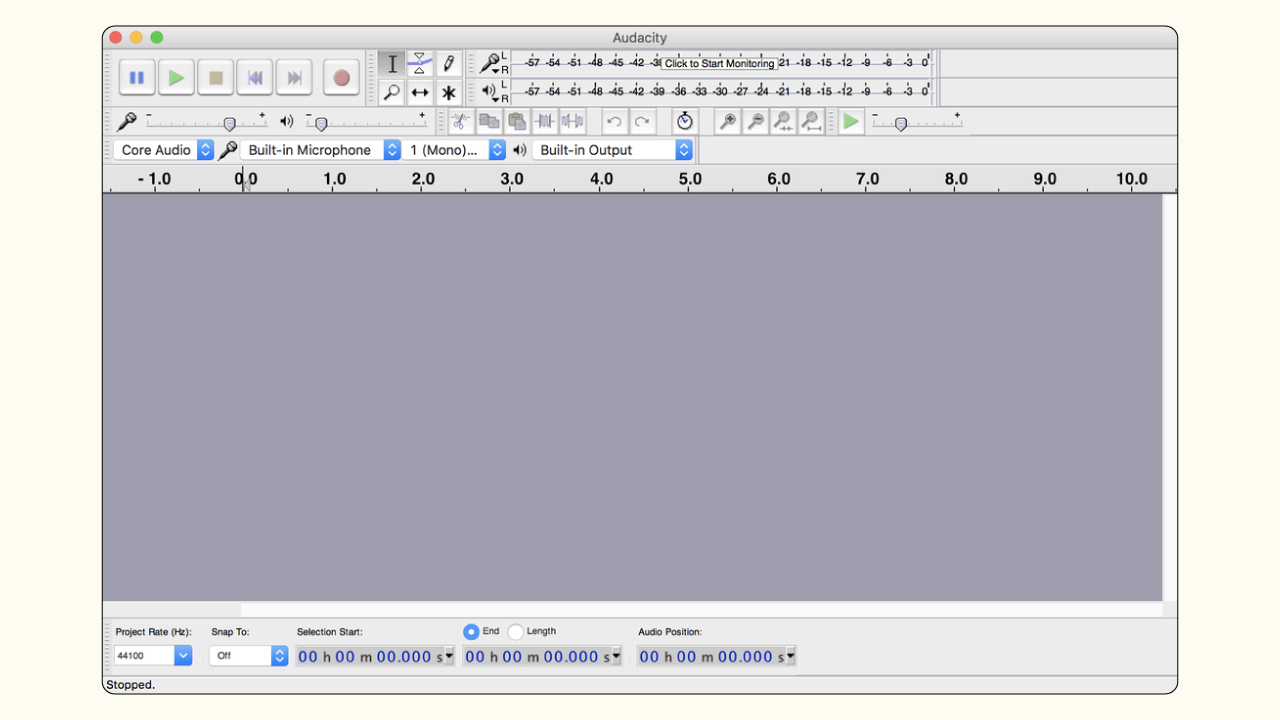
Task: Select the Multi-Tool asterisk icon
Action: tap(449, 93)
